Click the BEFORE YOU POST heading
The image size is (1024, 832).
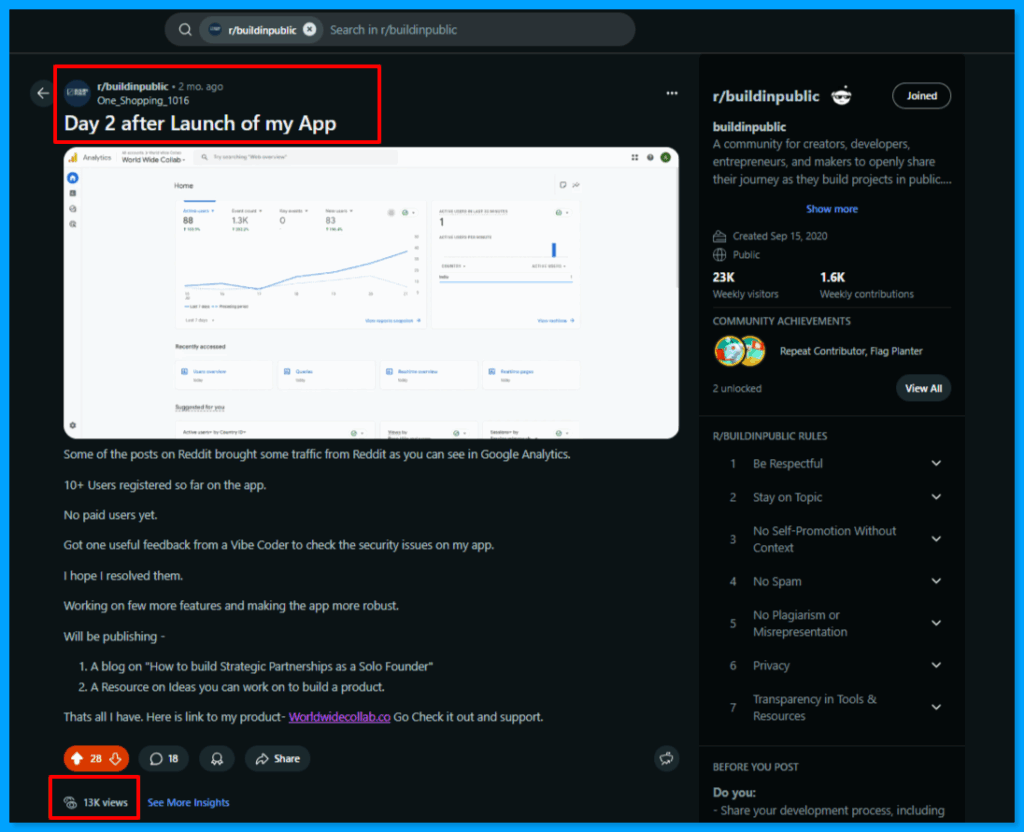pos(755,767)
